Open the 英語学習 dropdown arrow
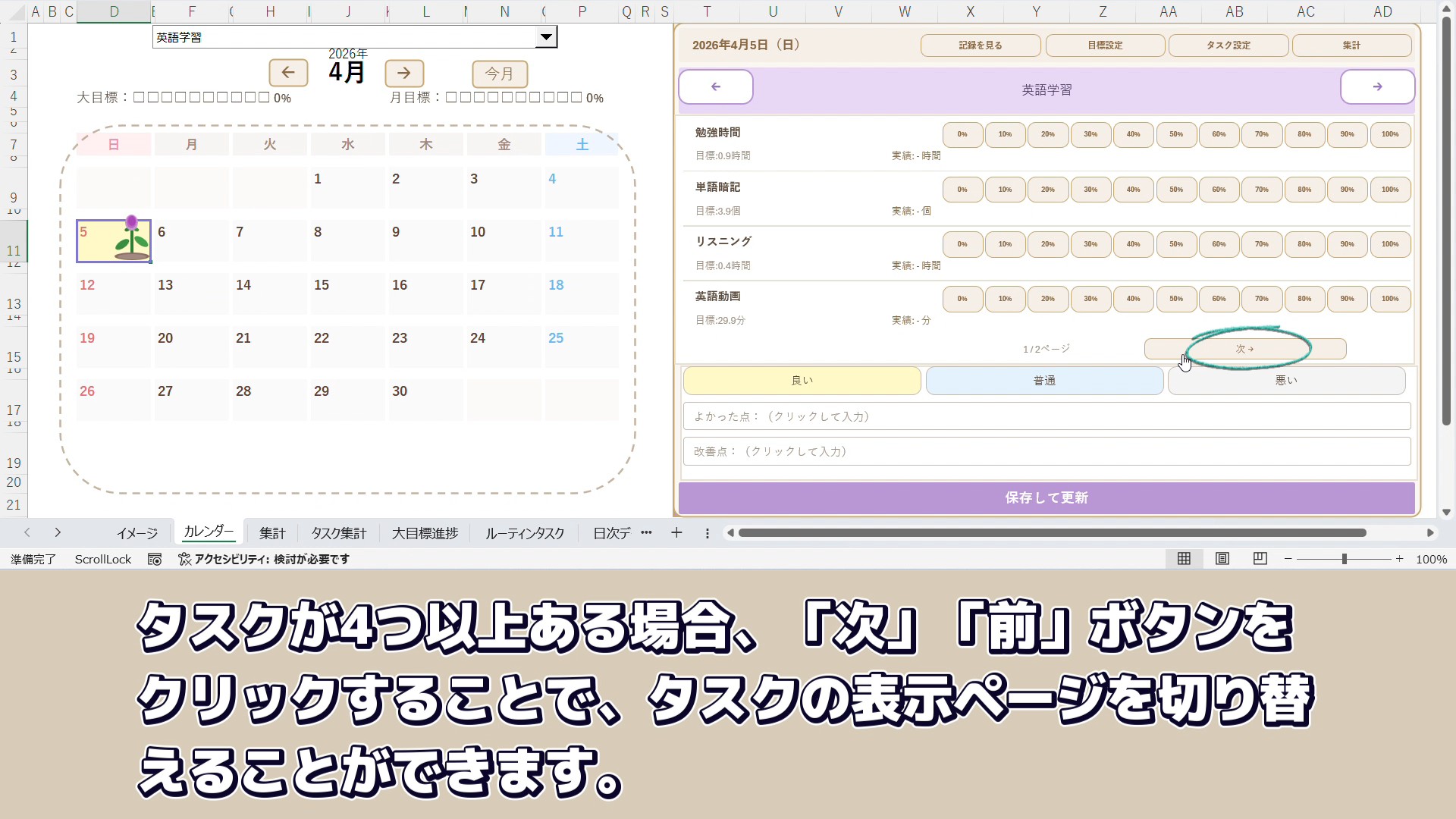Screen dimensions: 1456x819 coord(546,37)
